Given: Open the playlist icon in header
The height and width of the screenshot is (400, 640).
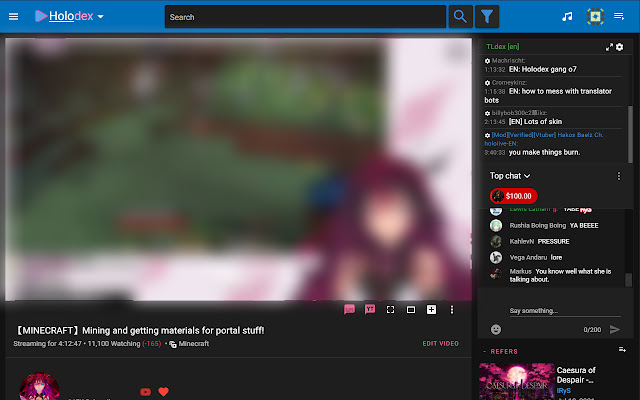Looking at the screenshot, I should (619, 16).
